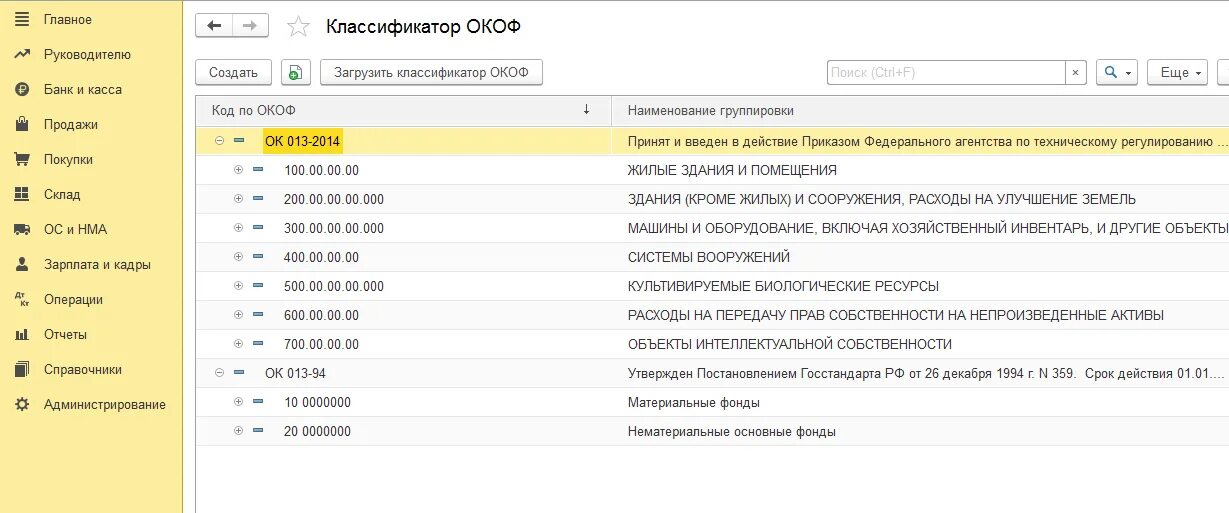
Task: Click the forward navigation arrow
Action: click(x=250, y=26)
